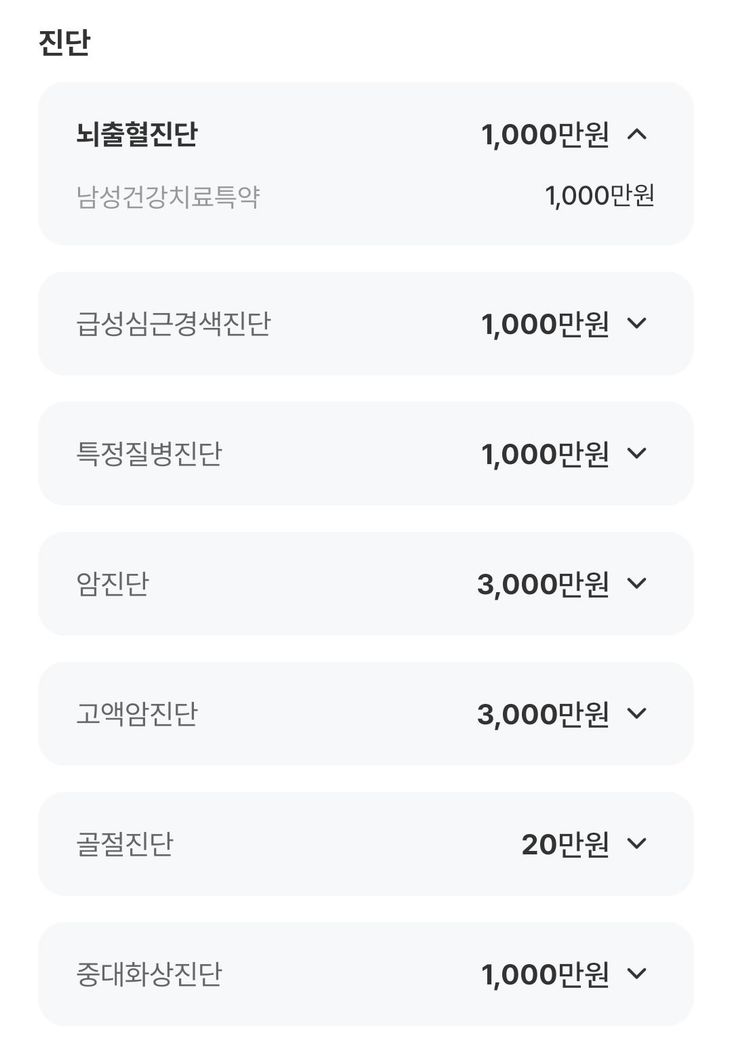This screenshot has width=730, height=1040.
Task: Click the 3,000만원 amount for 암진단
Action: (x=543, y=584)
